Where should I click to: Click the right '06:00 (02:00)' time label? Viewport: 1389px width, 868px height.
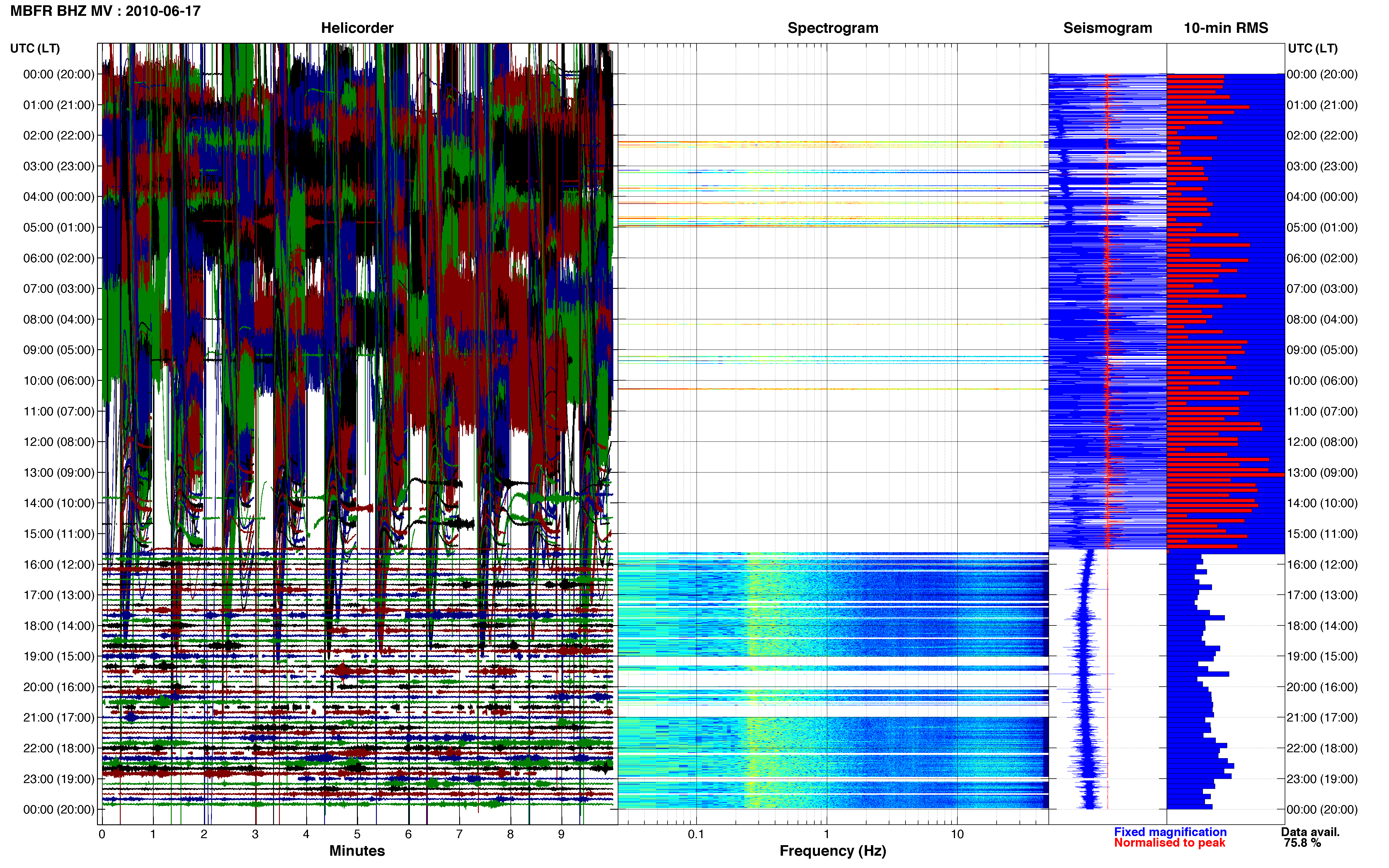[1322, 258]
